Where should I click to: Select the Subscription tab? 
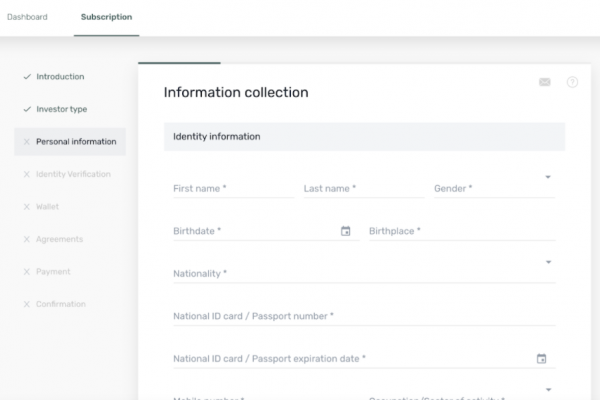click(x=106, y=17)
